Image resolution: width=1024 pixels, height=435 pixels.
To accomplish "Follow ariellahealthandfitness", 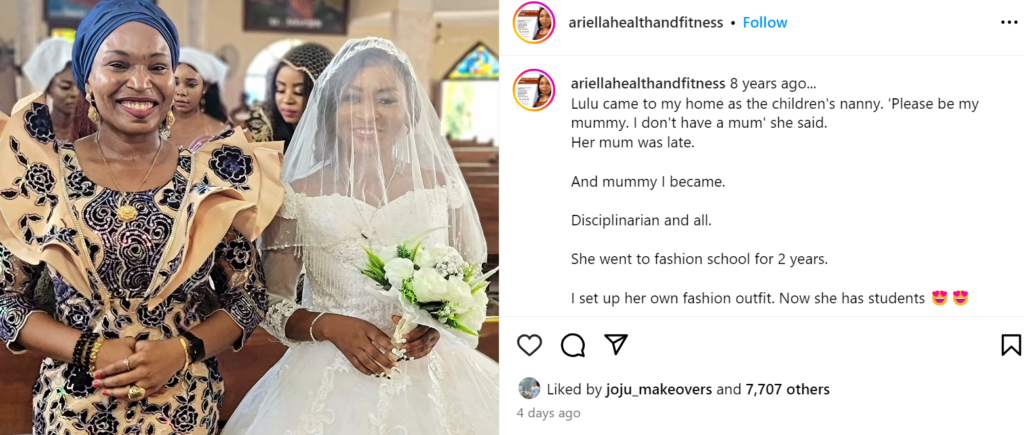I will [x=765, y=22].
